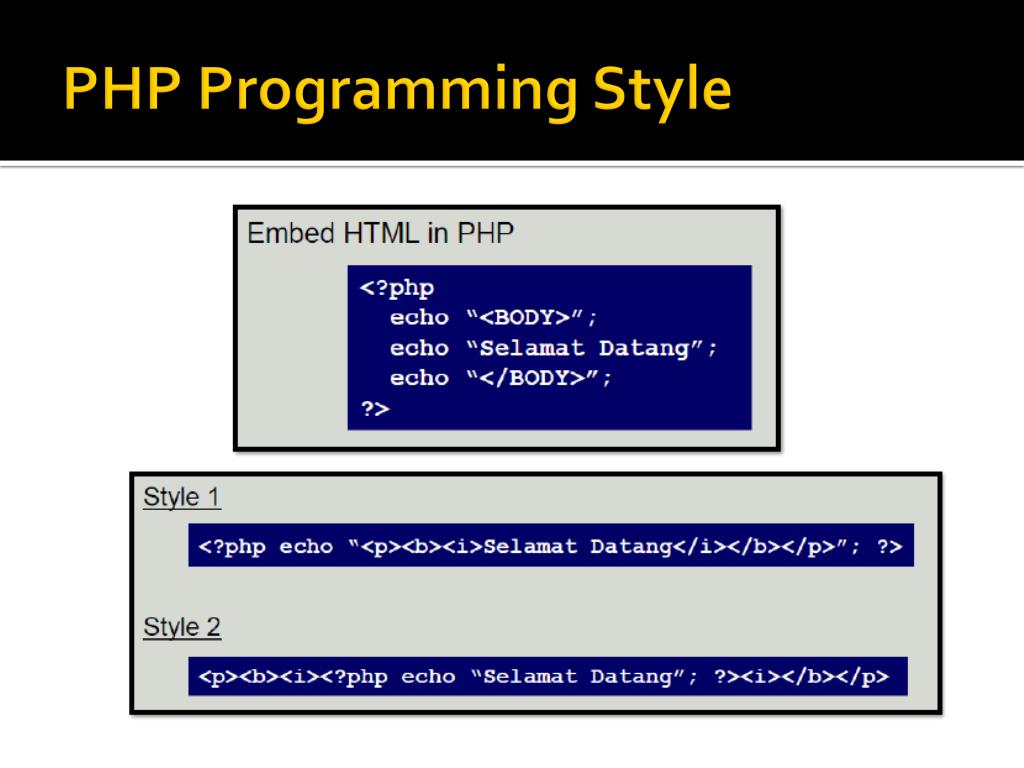Click the echo "</BODY>" code line
The width and height of the screenshot is (1024, 768).
(500, 378)
